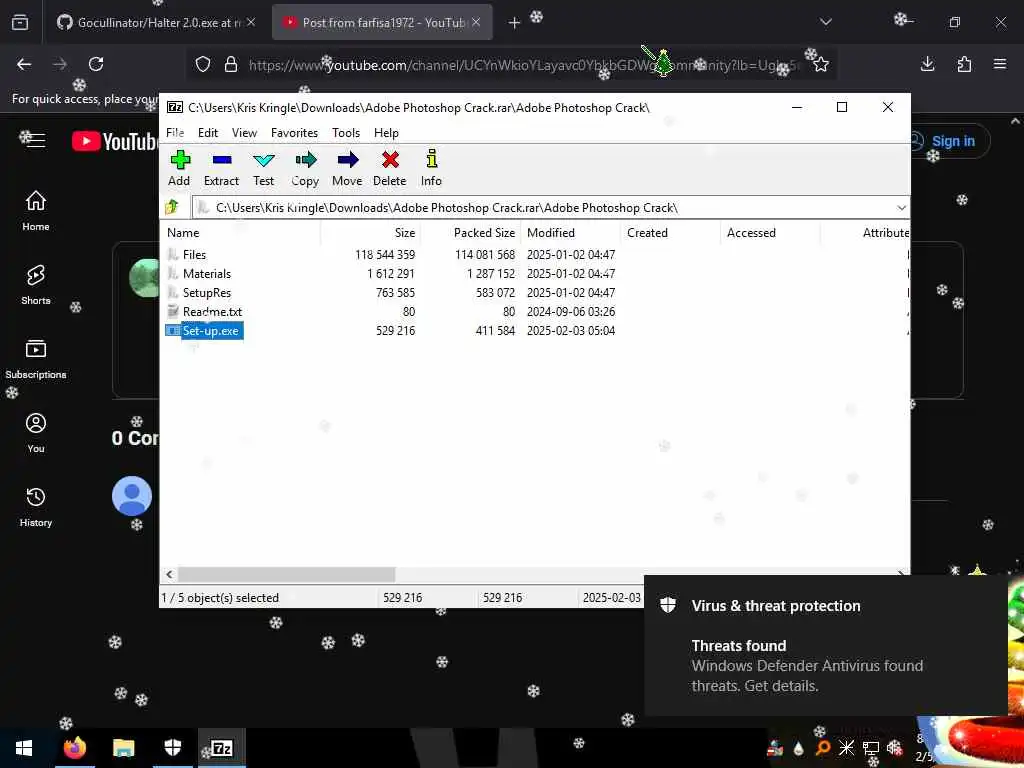Click the site padlock icon
The width and height of the screenshot is (1024, 768).
click(231, 64)
